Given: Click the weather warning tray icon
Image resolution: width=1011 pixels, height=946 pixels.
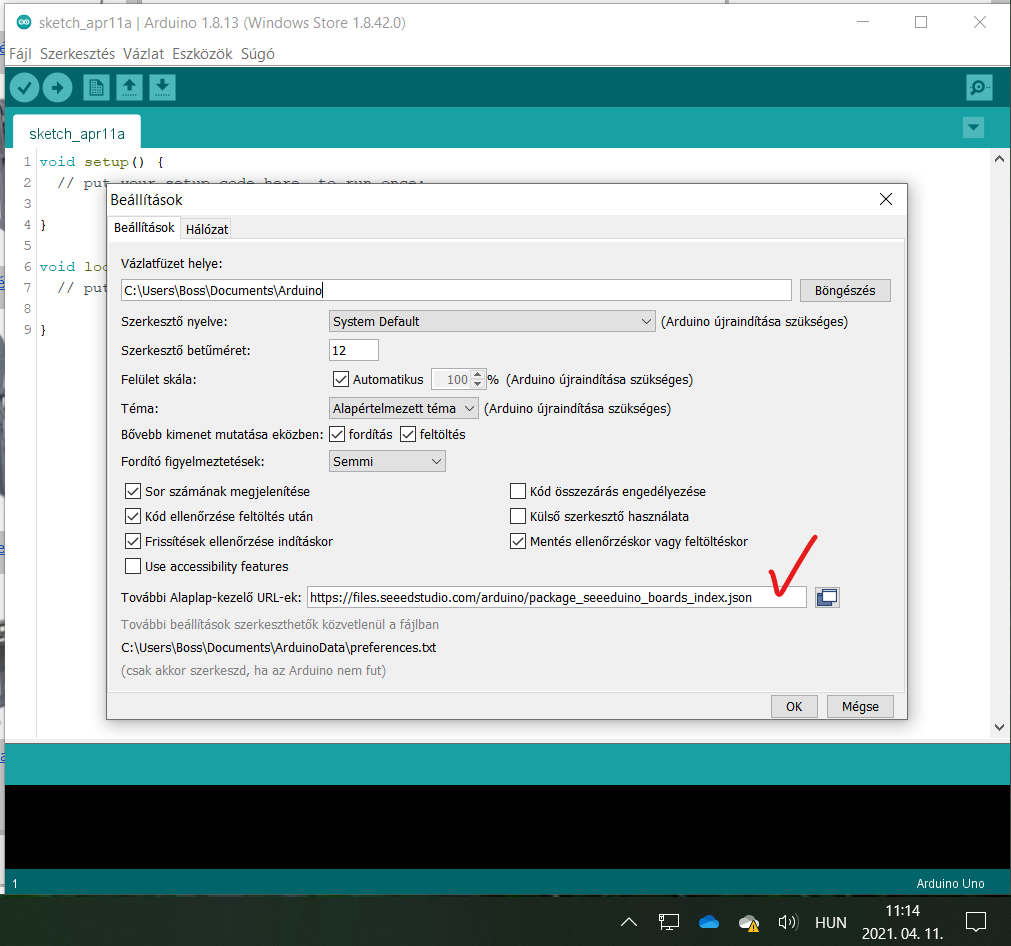Looking at the screenshot, I should pos(749,923).
